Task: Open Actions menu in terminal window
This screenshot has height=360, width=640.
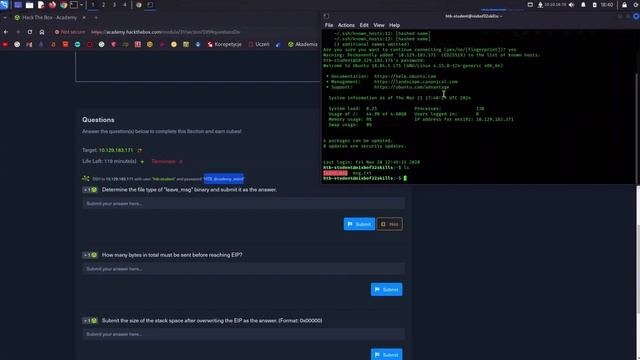Action: pos(346,25)
